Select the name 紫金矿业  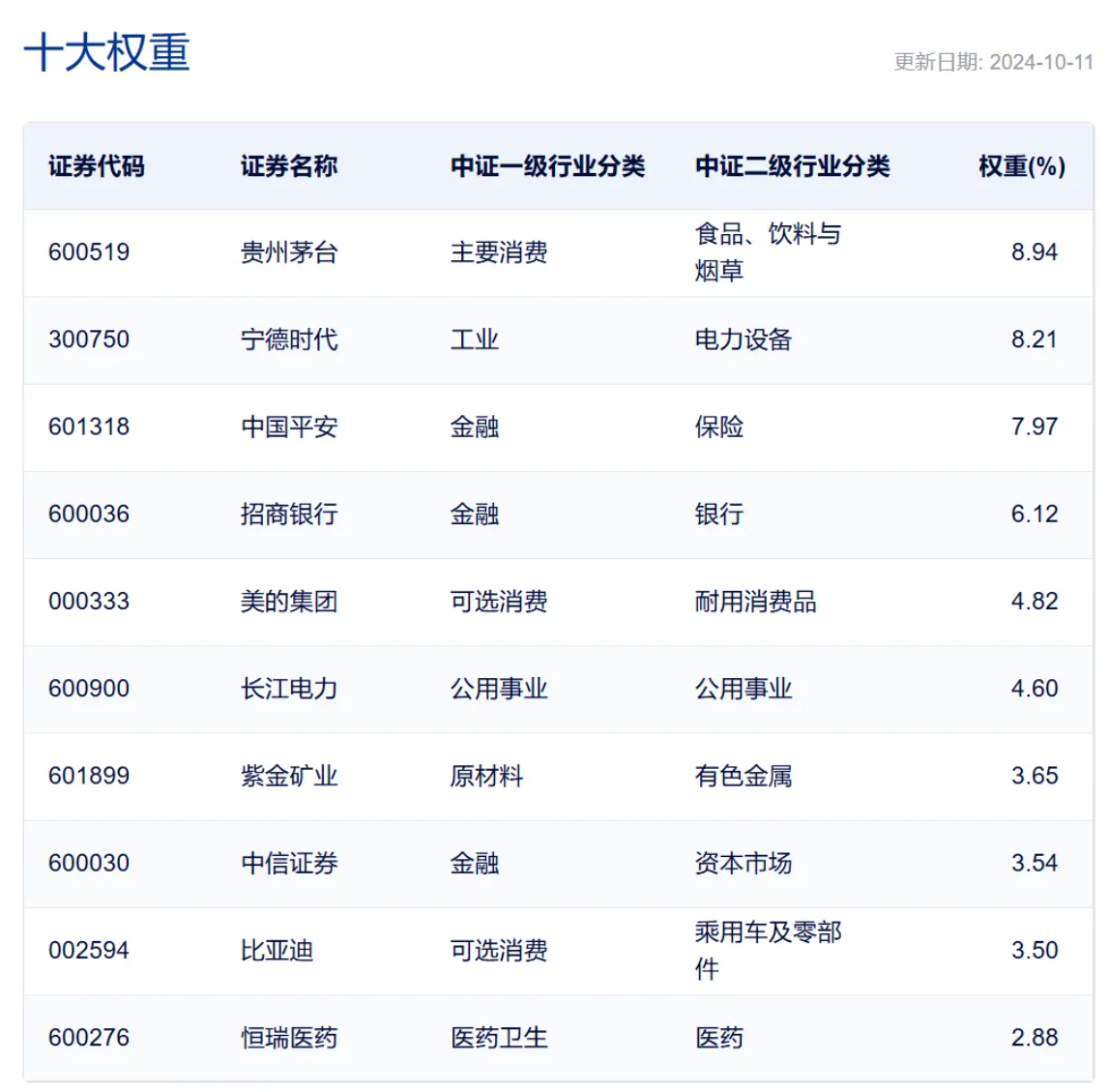pos(289,776)
